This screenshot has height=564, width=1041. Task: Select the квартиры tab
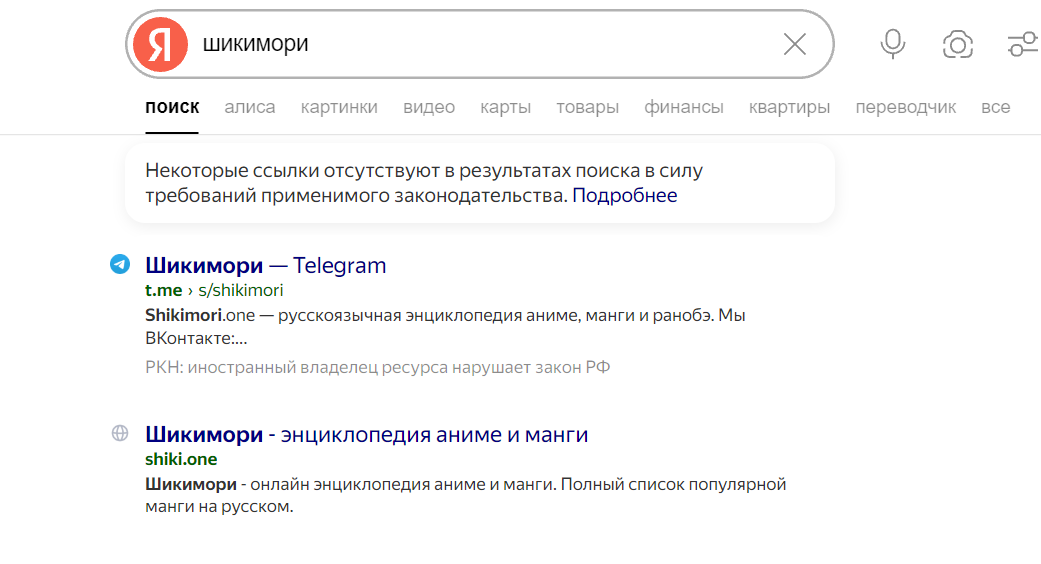tap(789, 107)
